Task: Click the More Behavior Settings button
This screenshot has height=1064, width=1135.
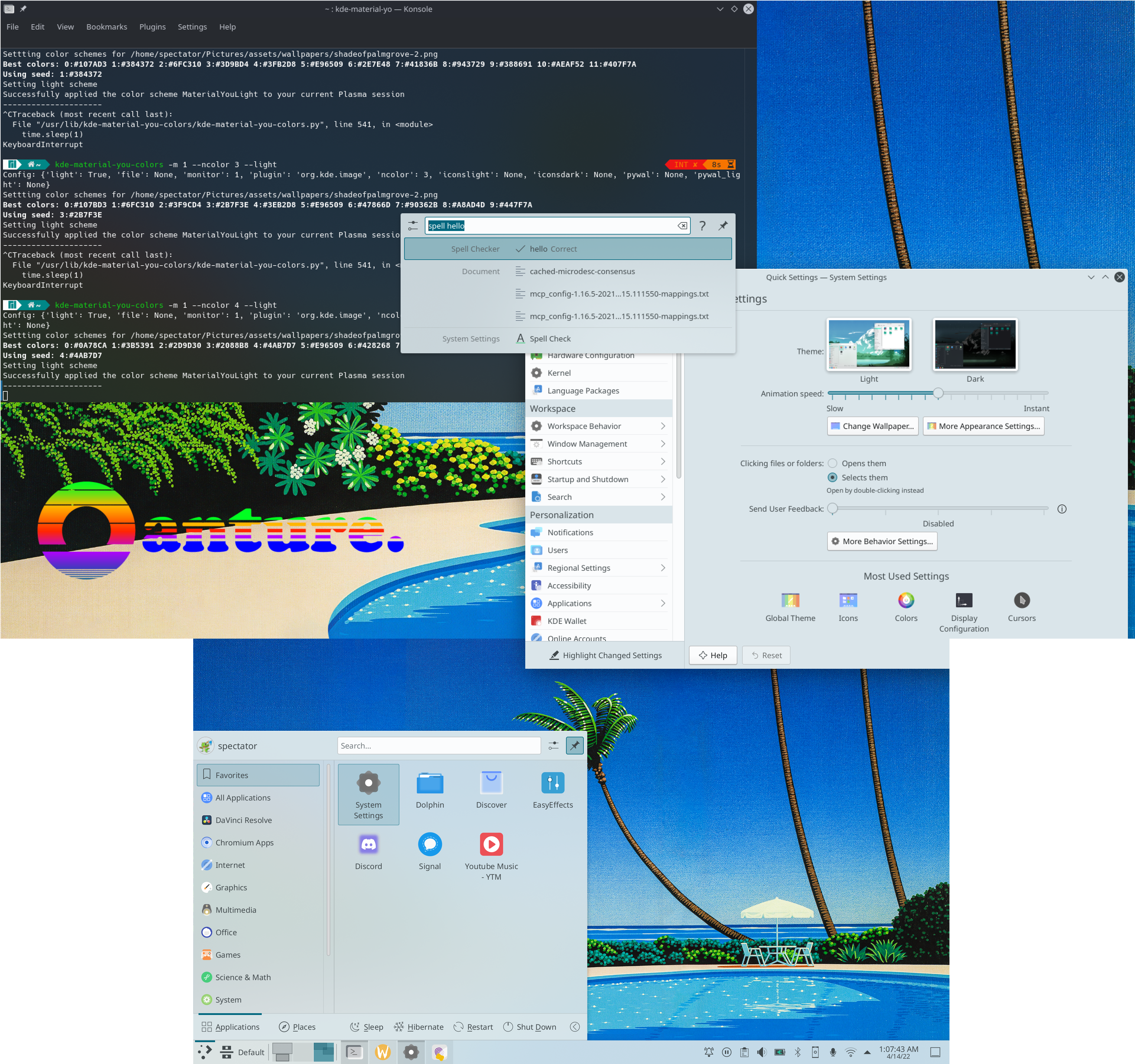Action: (x=882, y=542)
